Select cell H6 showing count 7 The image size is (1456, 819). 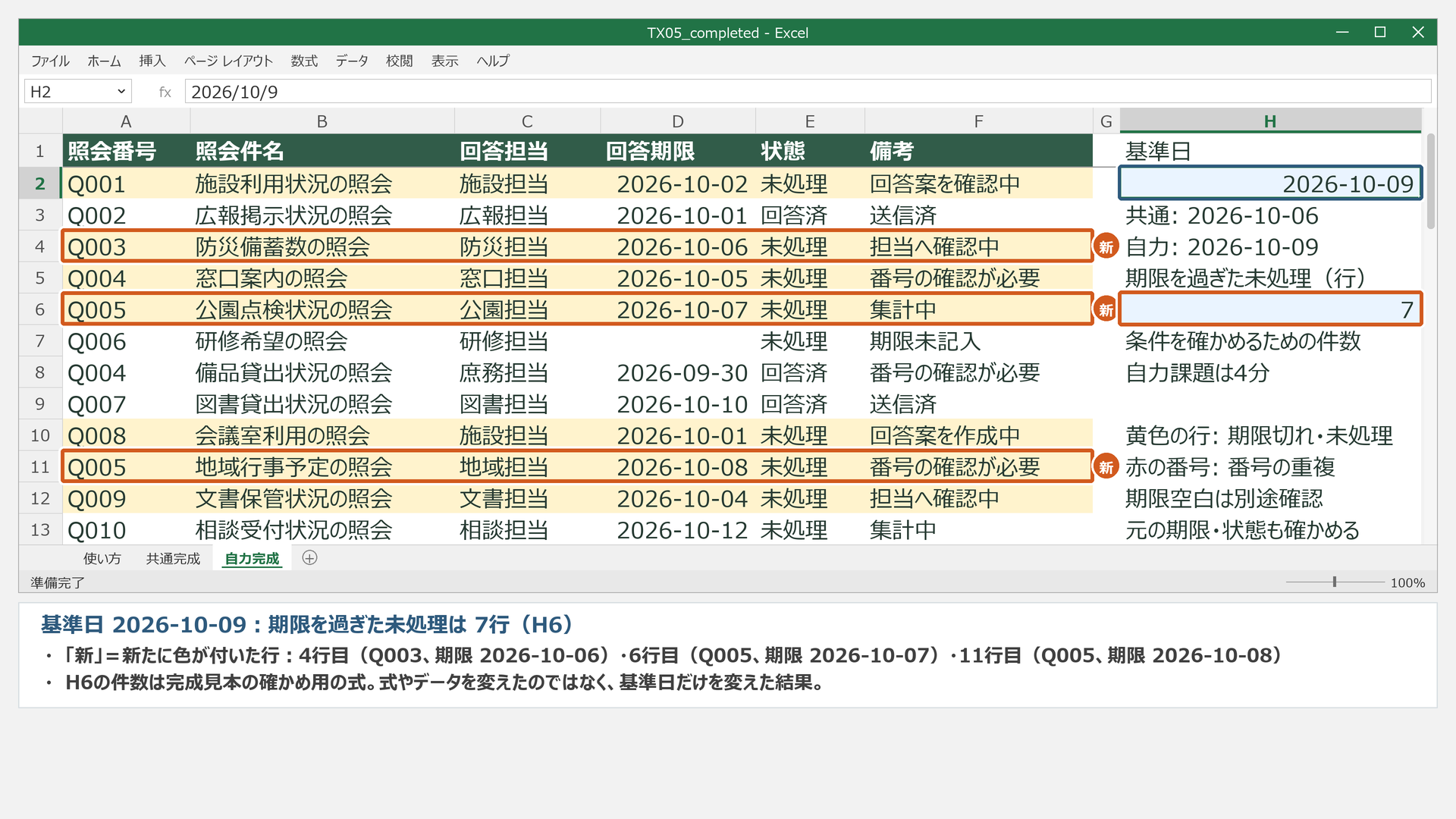(1270, 309)
